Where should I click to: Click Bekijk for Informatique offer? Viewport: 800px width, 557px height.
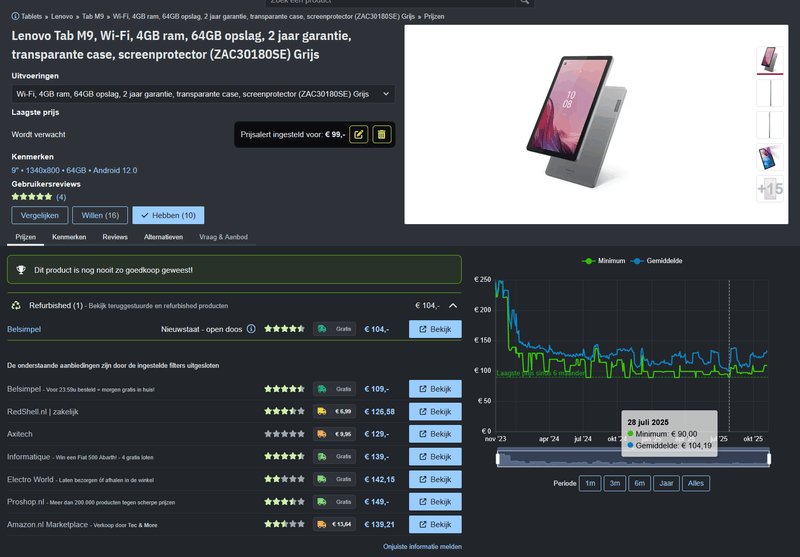pyautogui.click(x=435, y=457)
